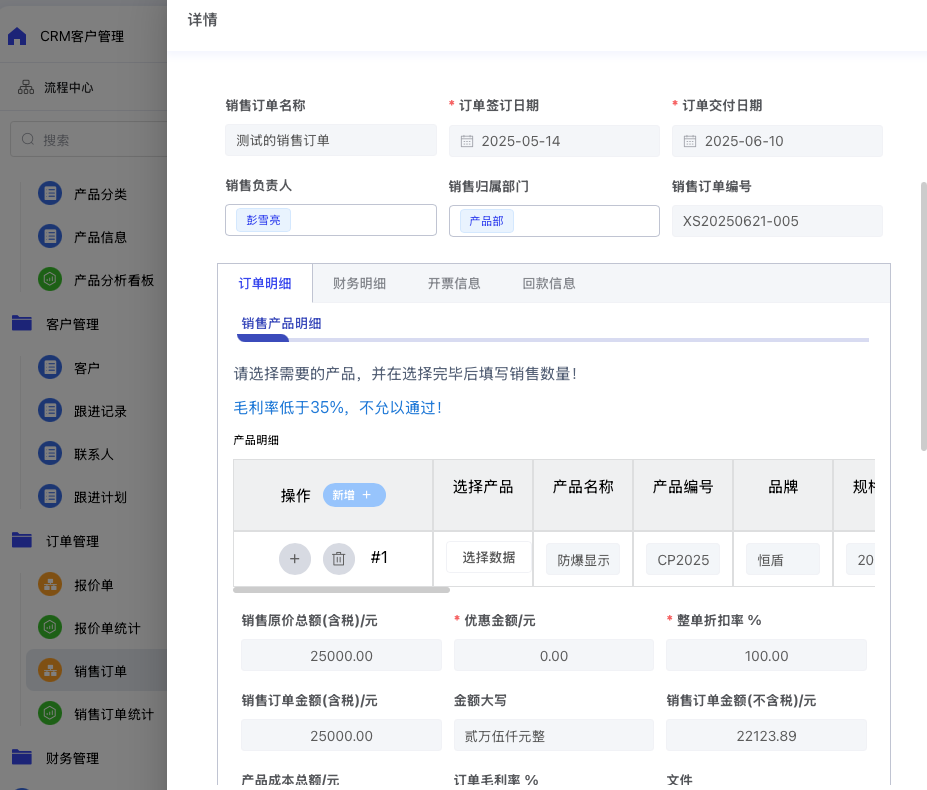This screenshot has width=927, height=790.
Task: Collapse the 客户管理 group
Action: click(73, 324)
